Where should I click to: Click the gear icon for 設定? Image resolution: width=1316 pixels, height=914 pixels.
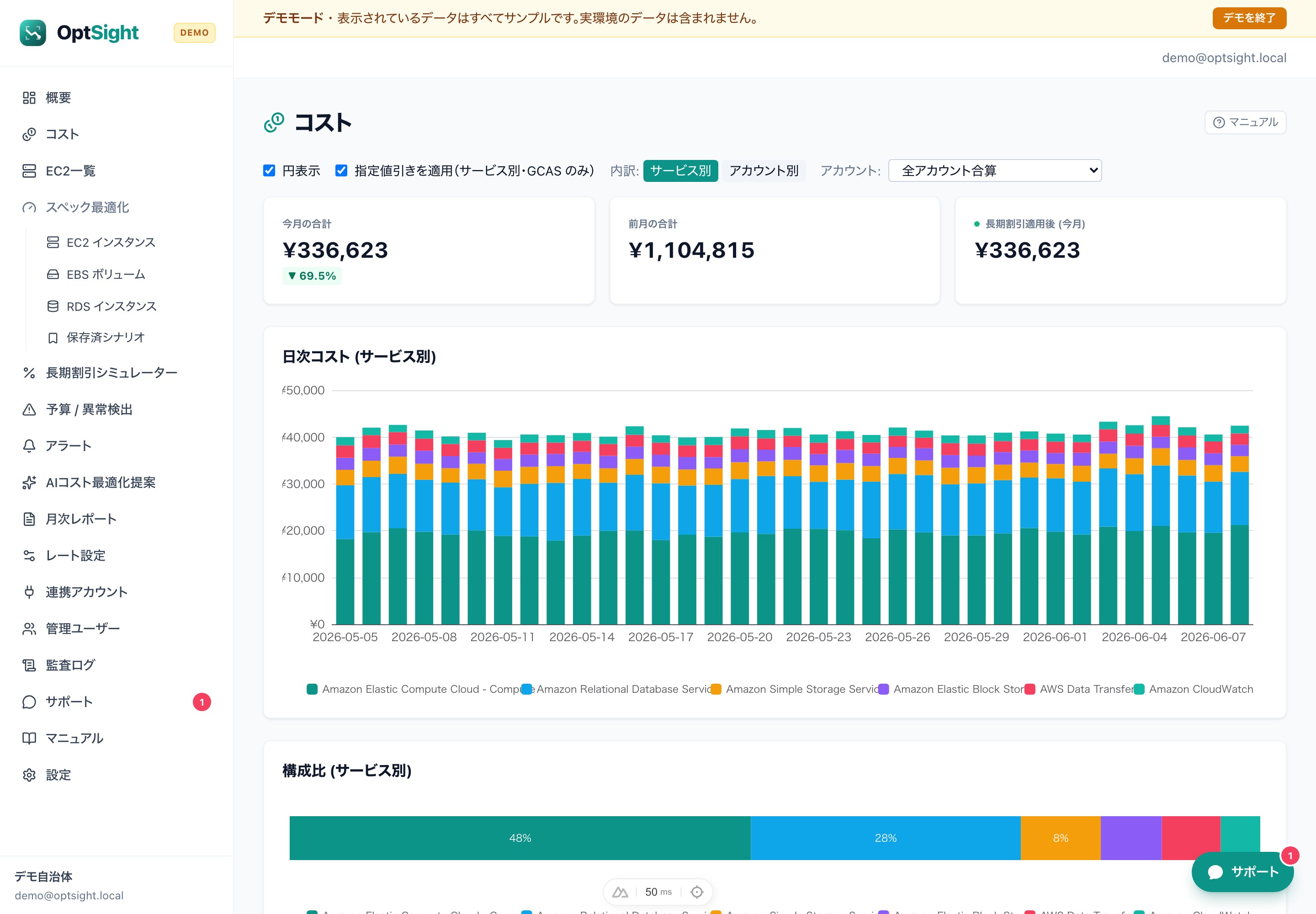[29, 775]
